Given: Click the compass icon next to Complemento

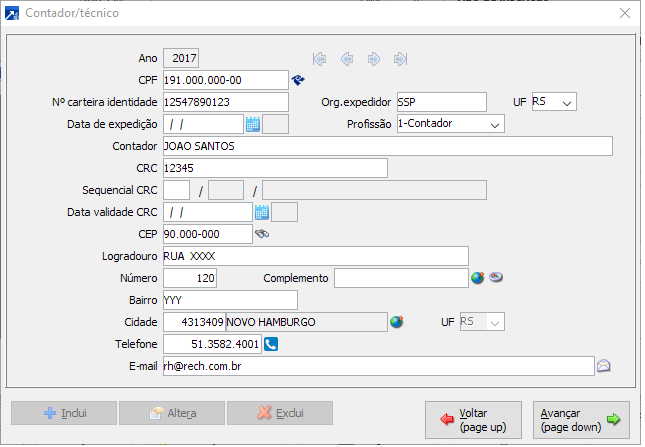Looking at the screenshot, I should pos(496,278).
